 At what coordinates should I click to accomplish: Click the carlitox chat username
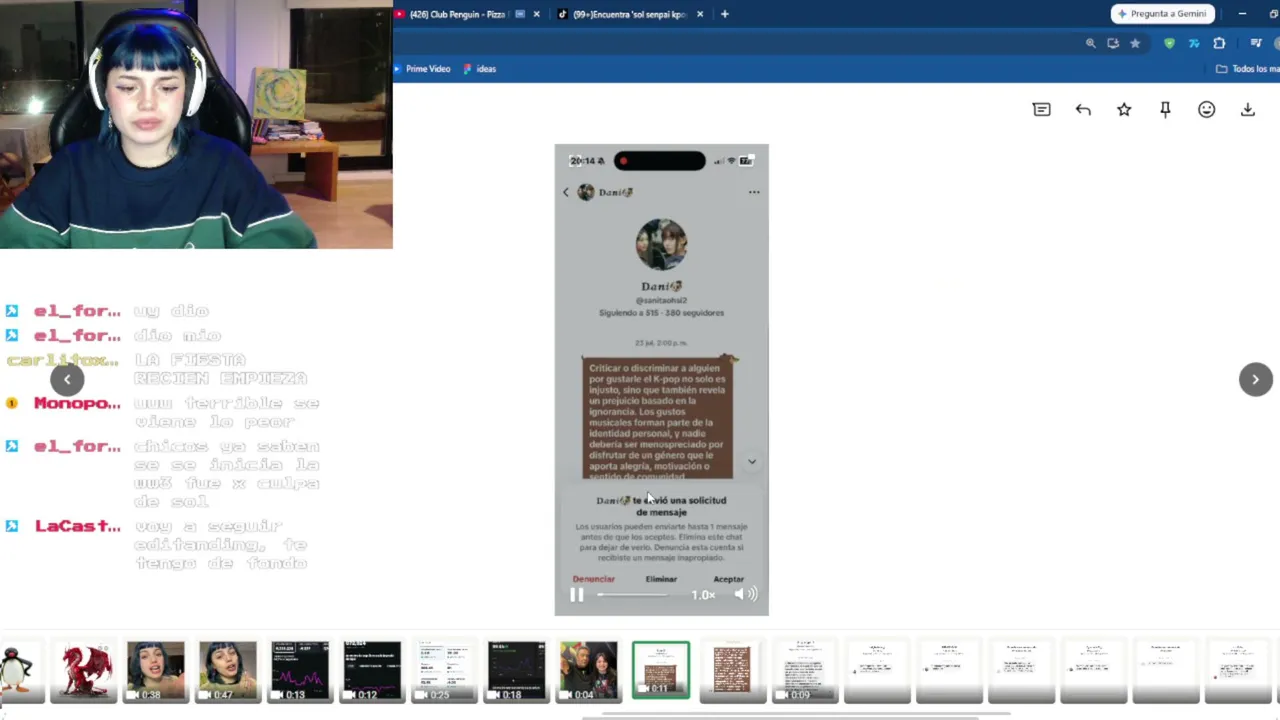click(63, 360)
